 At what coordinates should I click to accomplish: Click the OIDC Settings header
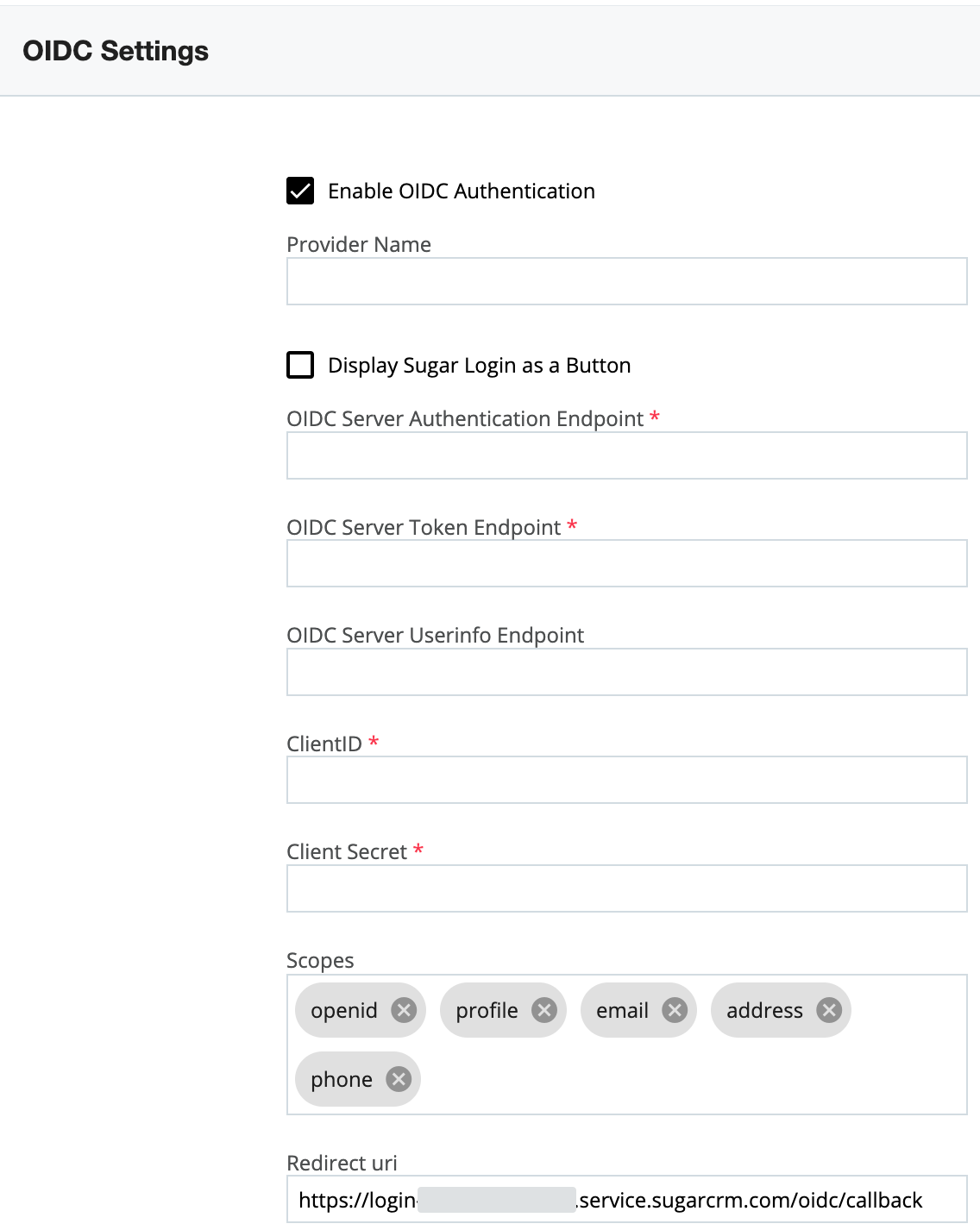(116, 50)
